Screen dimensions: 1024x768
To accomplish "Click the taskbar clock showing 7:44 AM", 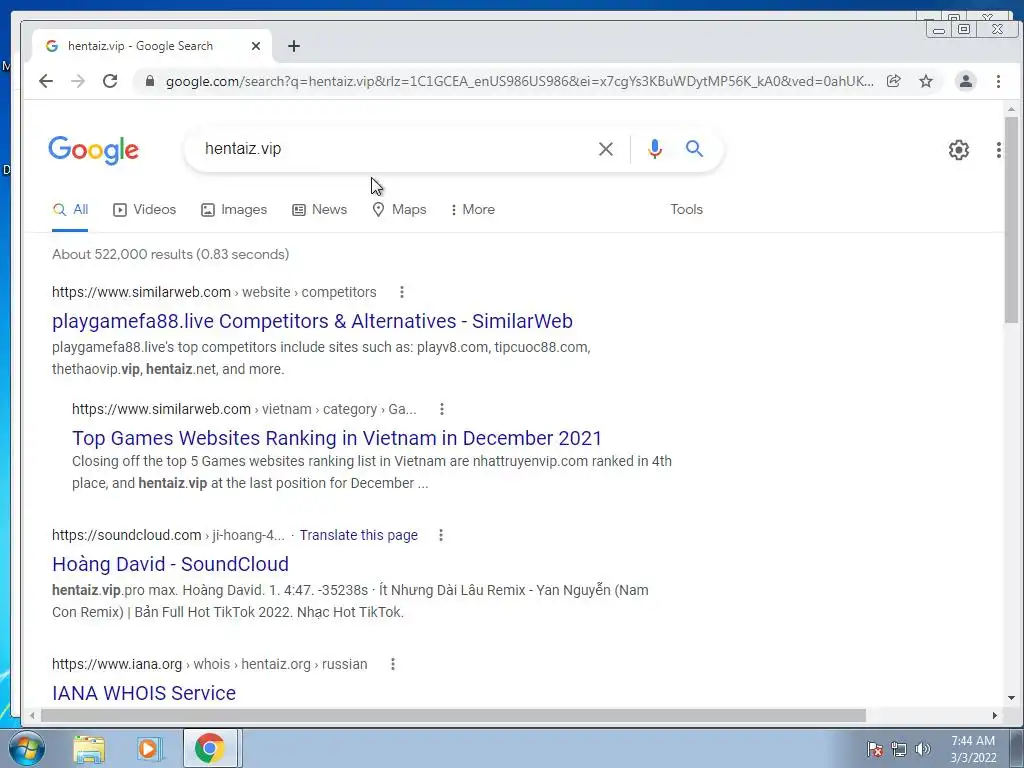I will (972, 749).
